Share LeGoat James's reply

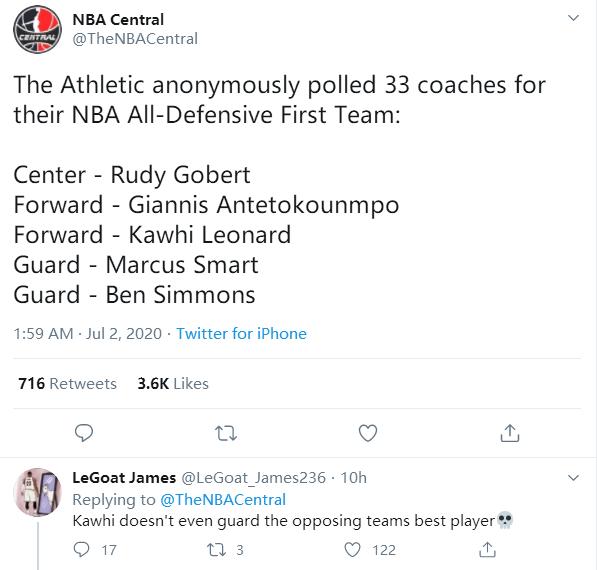click(x=487, y=549)
